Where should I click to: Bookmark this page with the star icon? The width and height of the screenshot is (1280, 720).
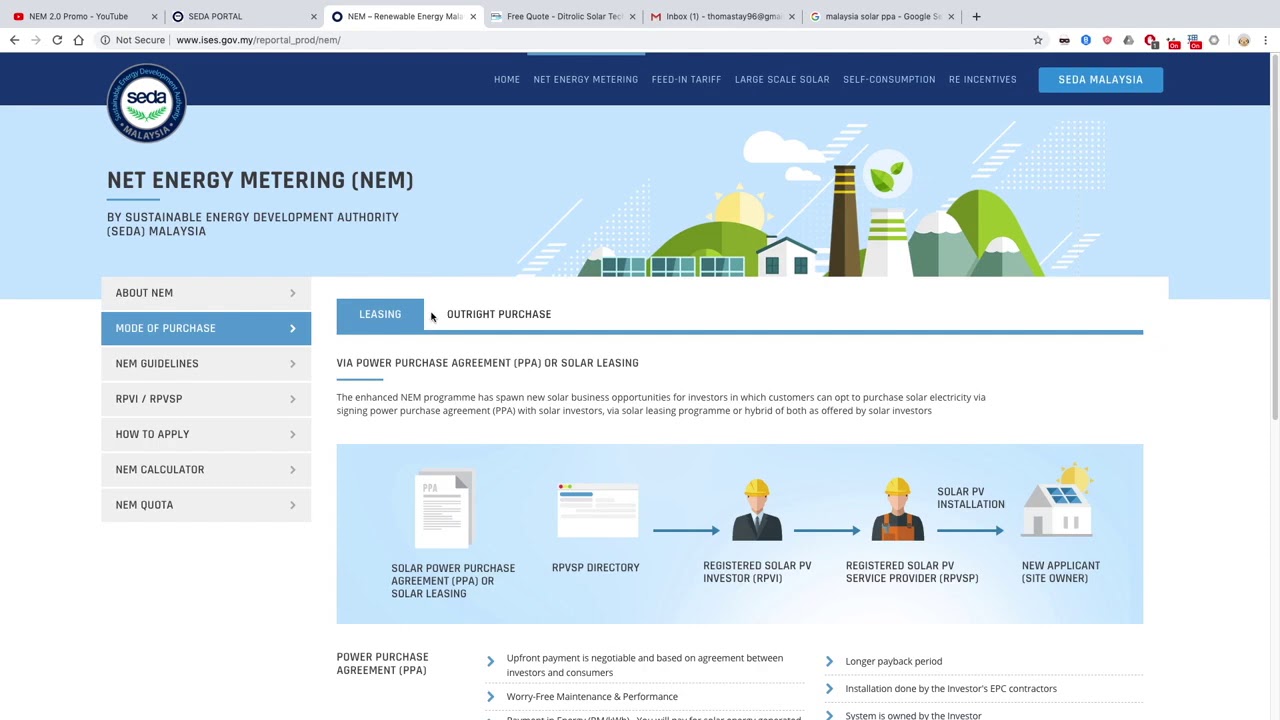(x=1038, y=40)
